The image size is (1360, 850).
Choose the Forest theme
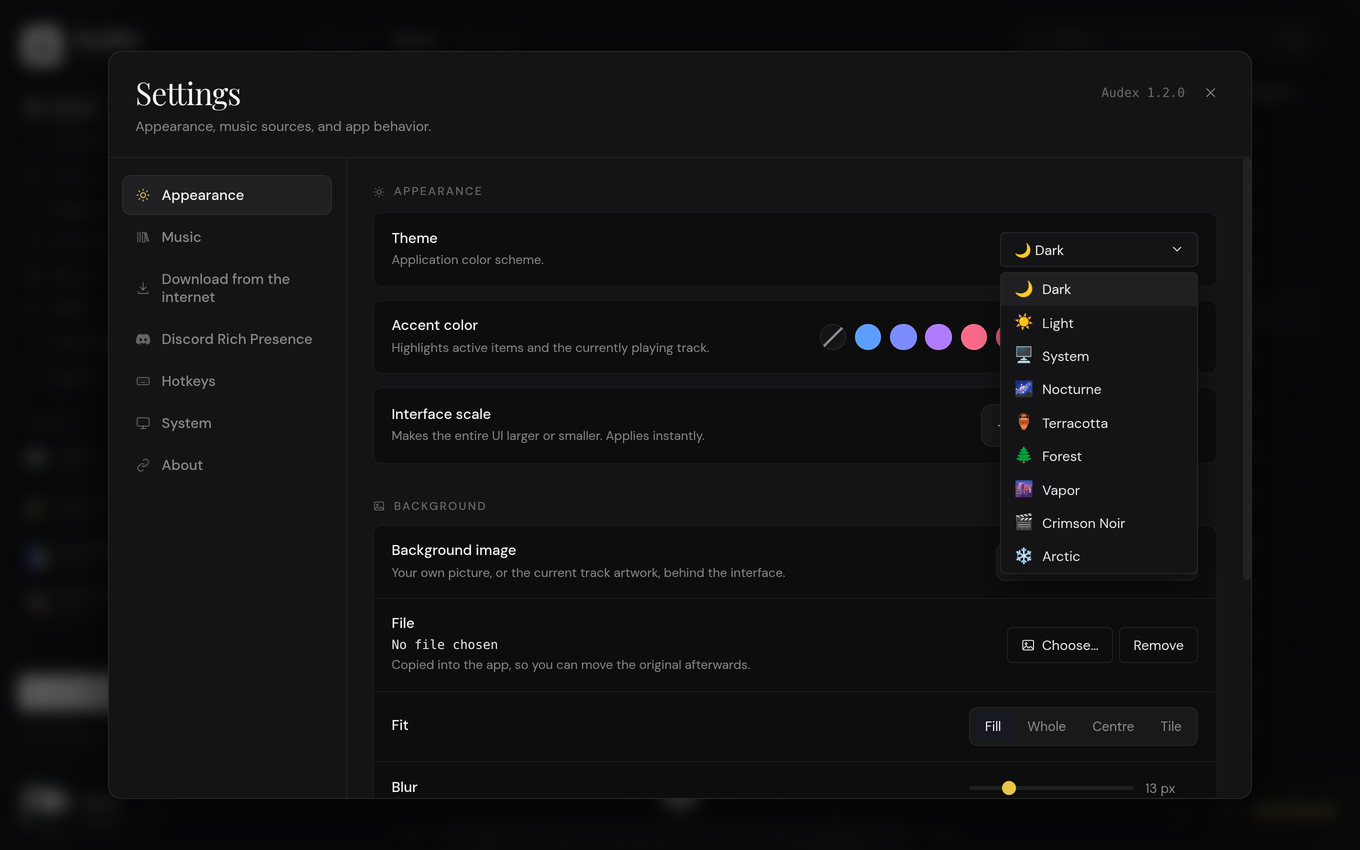pyautogui.click(x=1099, y=456)
